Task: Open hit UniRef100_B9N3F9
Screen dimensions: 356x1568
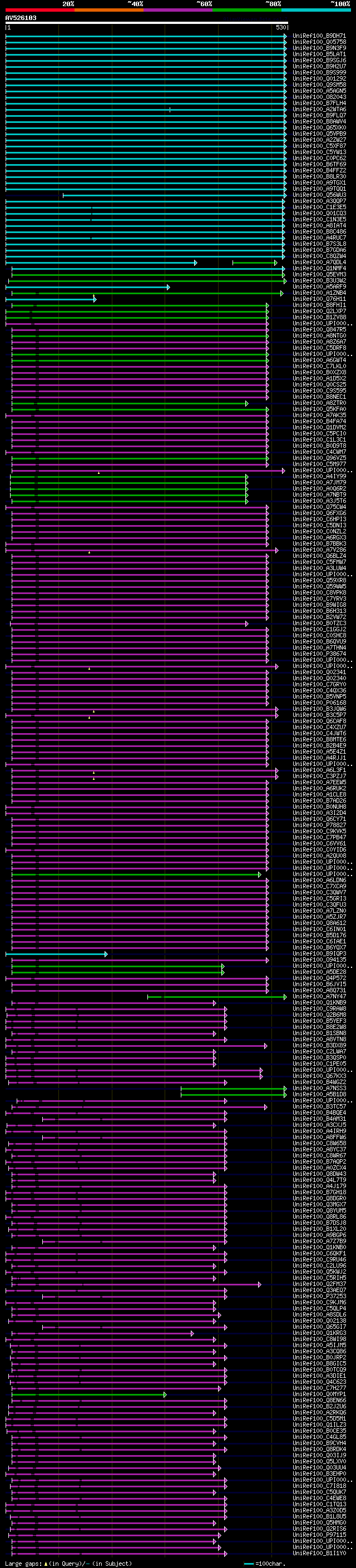Action: [319, 48]
